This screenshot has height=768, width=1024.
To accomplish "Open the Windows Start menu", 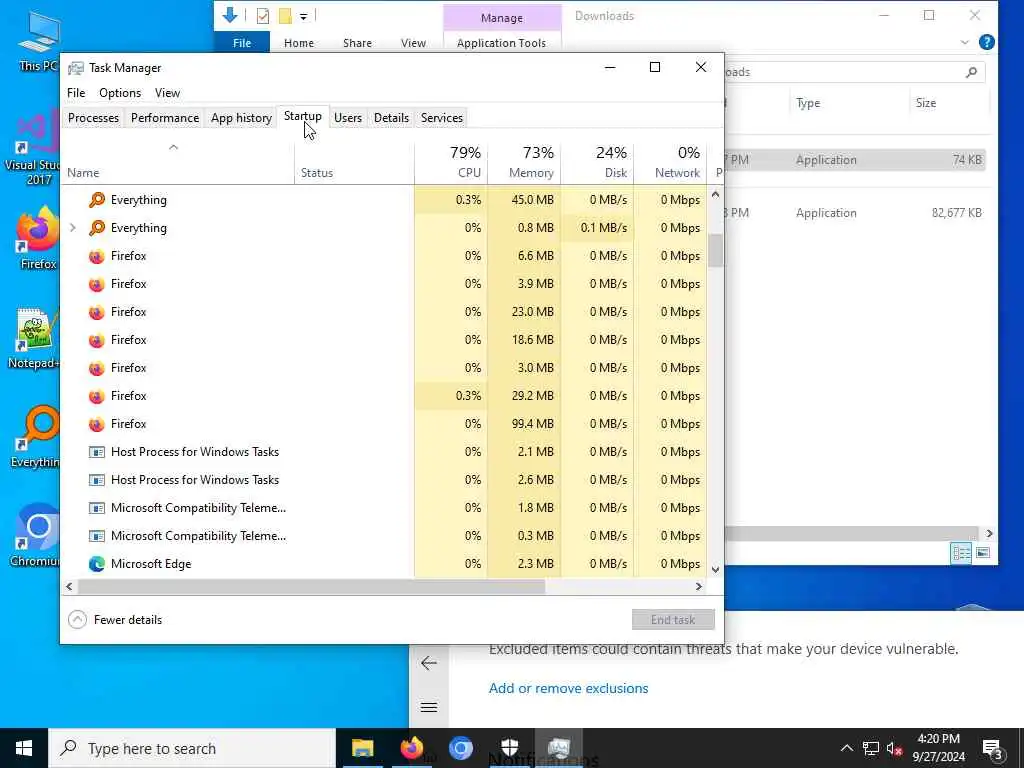I will pyautogui.click(x=24, y=748).
